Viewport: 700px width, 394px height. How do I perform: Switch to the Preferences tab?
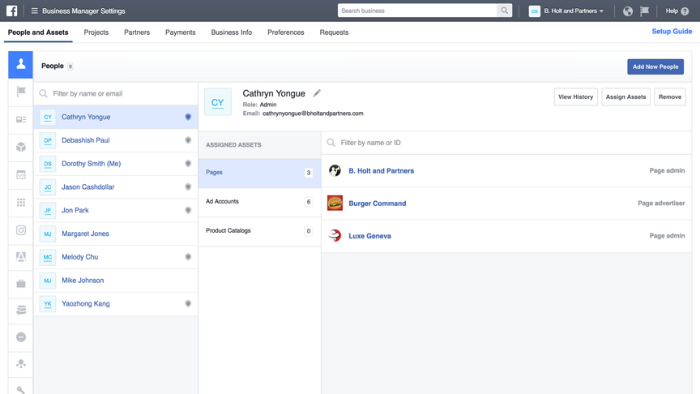tap(286, 32)
